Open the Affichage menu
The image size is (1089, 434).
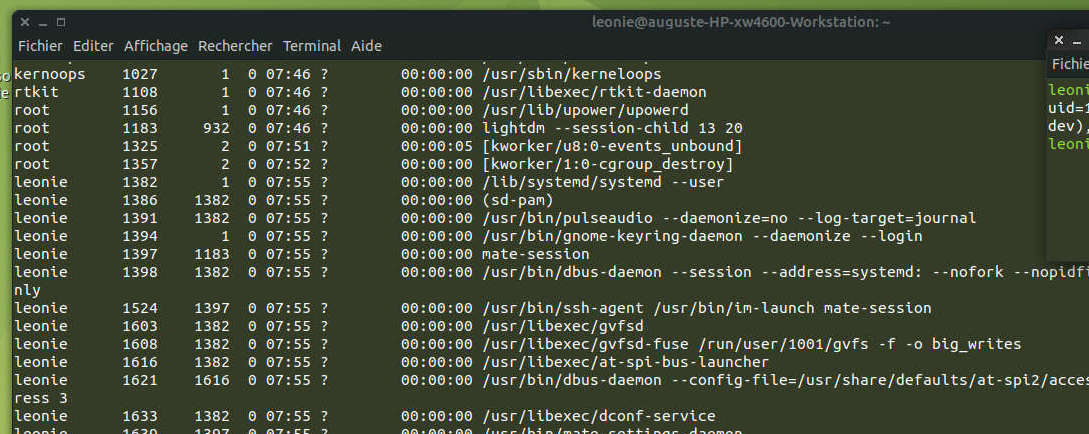point(155,46)
